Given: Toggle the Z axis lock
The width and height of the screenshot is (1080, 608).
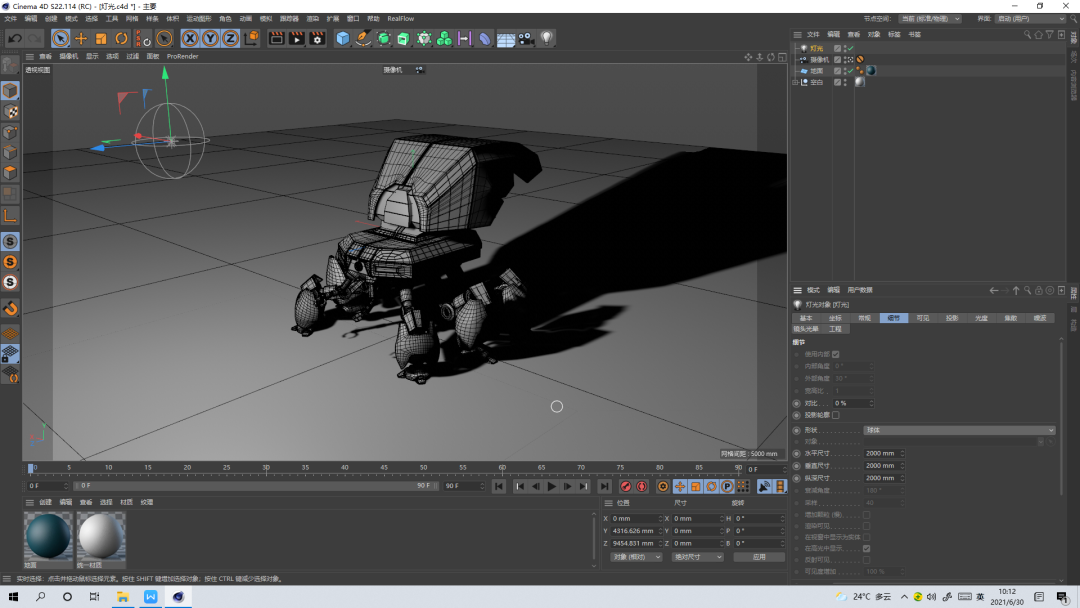Looking at the screenshot, I should tap(230, 39).
